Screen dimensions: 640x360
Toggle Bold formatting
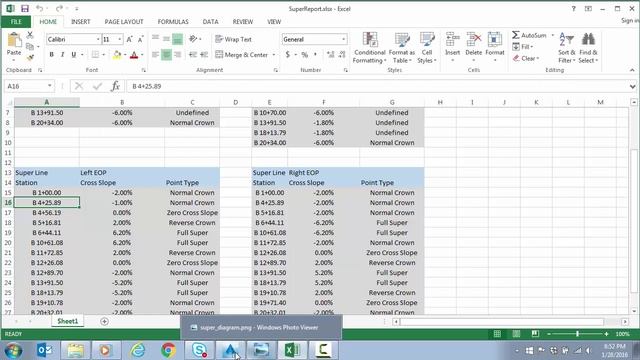(51, 54)
